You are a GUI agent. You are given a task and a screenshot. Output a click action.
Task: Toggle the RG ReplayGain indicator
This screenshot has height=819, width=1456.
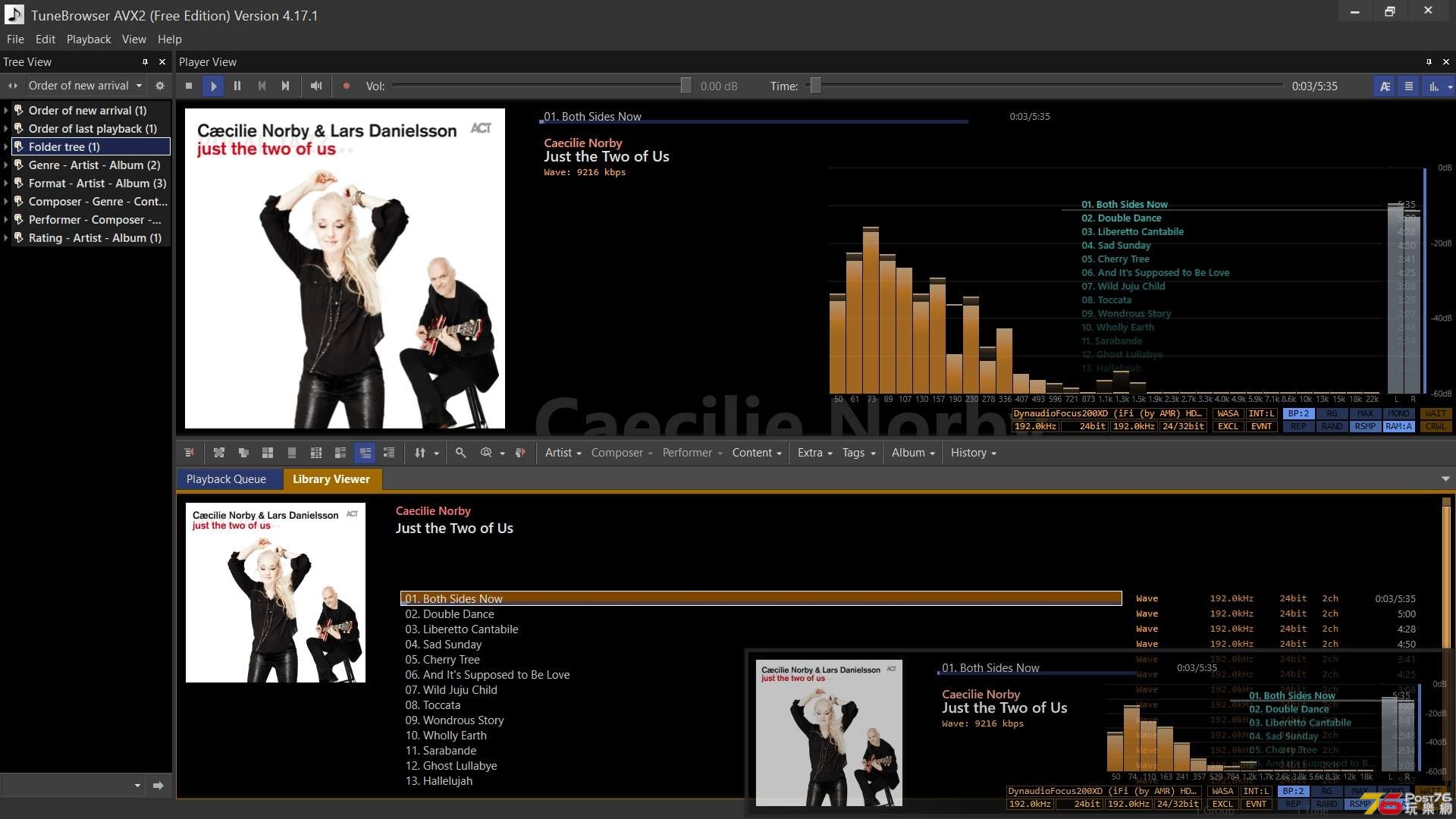tap(1332, 413)
